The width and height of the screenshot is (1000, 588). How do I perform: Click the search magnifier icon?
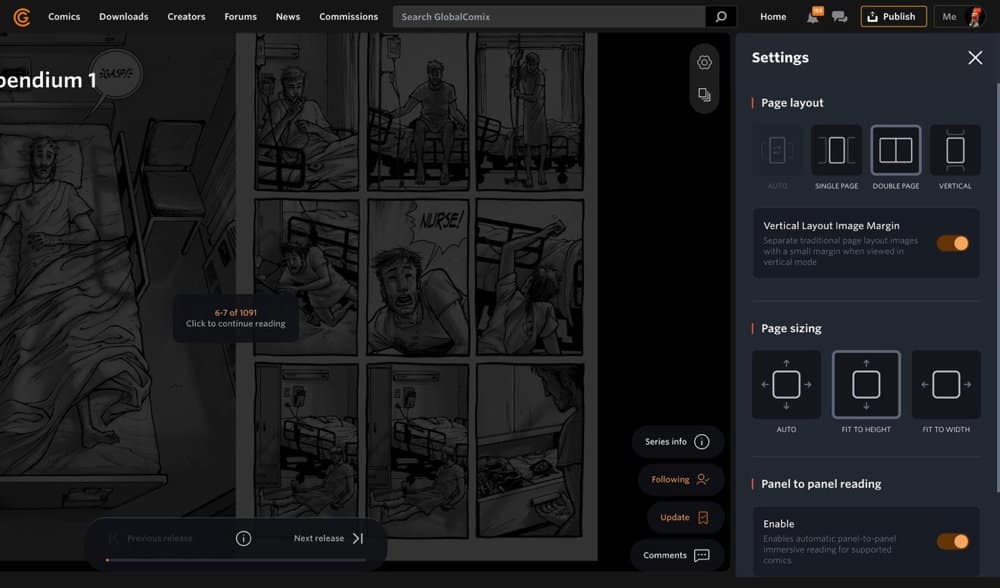(721, 17)
